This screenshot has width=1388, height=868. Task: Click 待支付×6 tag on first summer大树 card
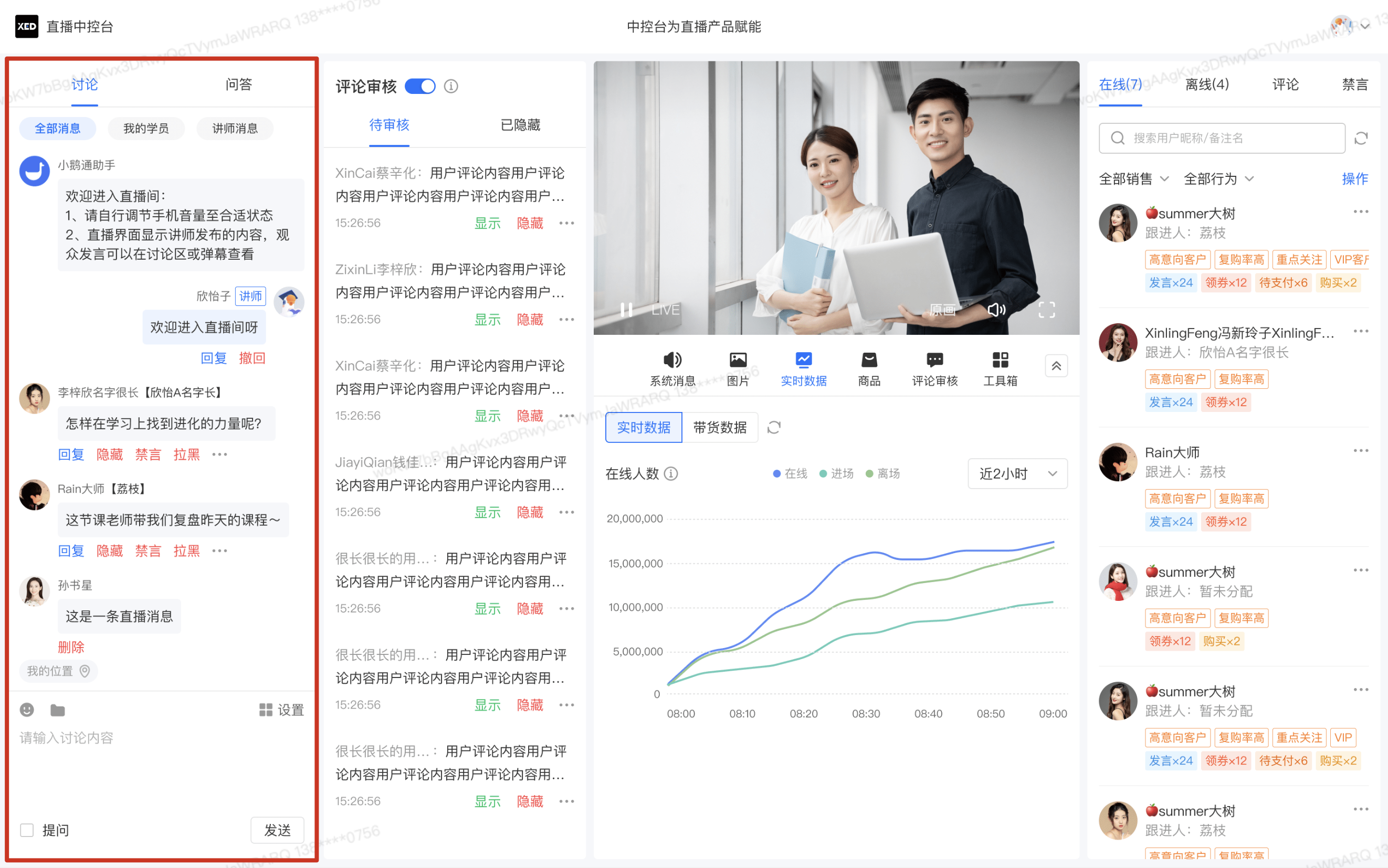click(x=1283, y=283)
